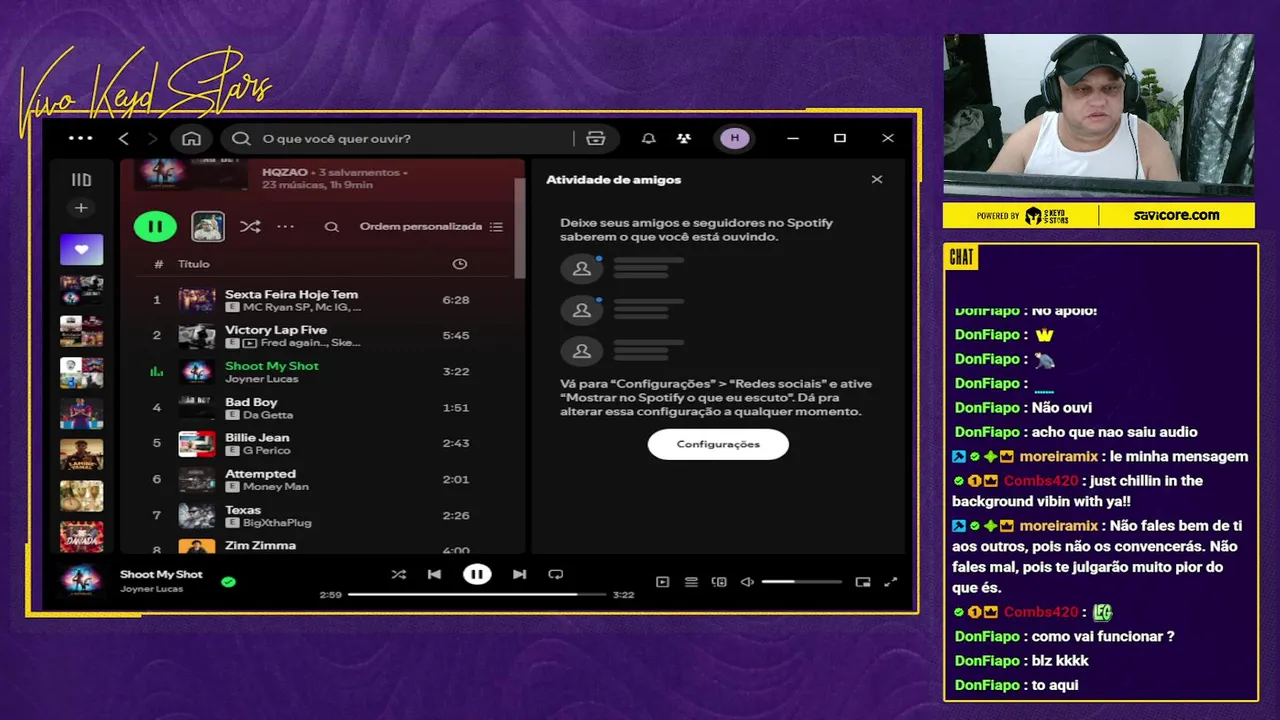
Task: Click the 'HQZAO' playlist owner link
Action: (285, 172)
